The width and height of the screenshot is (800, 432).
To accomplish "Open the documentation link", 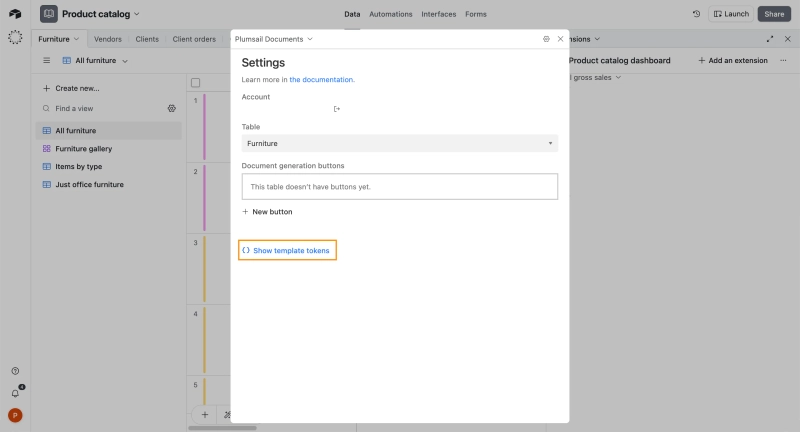I will pyautogui.click(x=321, y=80).
